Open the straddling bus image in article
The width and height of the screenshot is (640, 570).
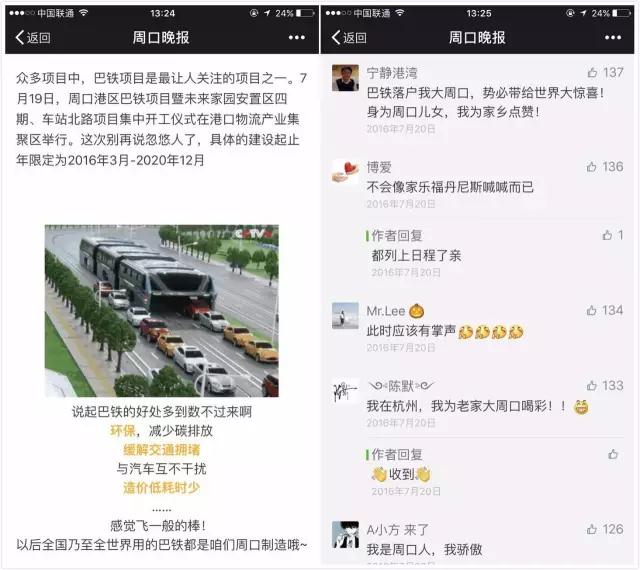click(x=162, y=311)
